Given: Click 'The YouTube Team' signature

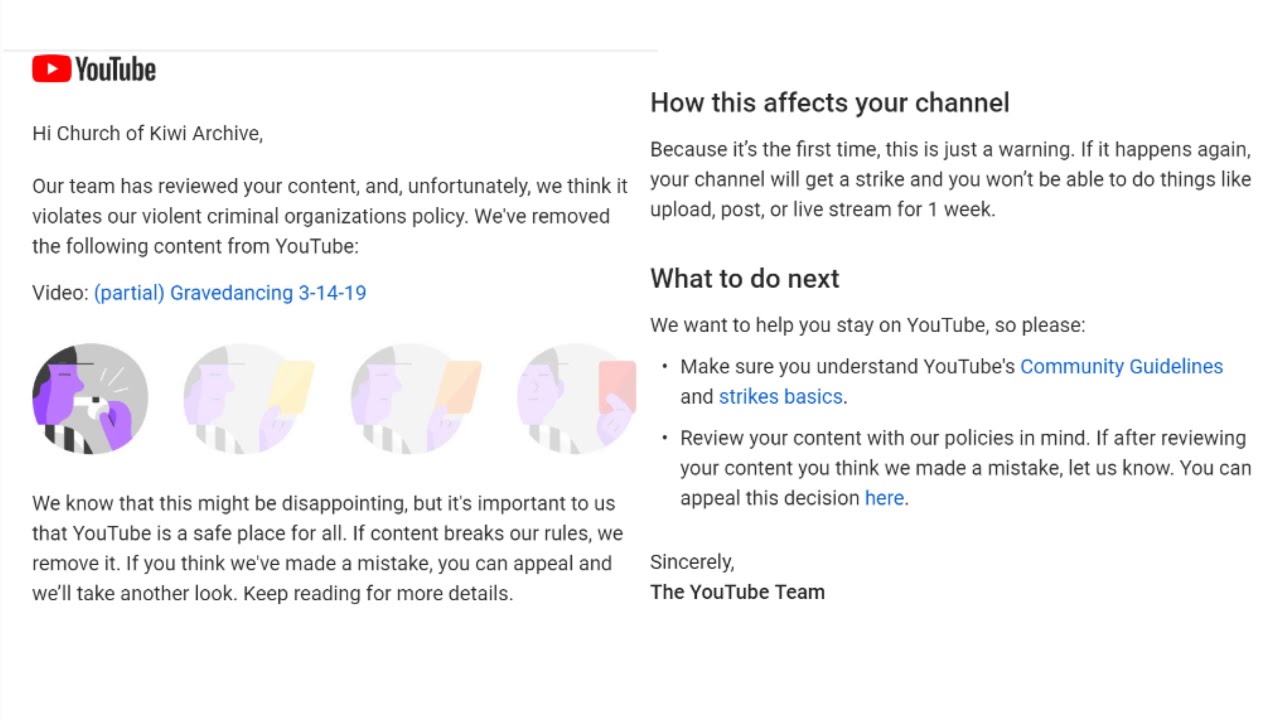Looking at the screenshot, I should [x=738, y=592].
